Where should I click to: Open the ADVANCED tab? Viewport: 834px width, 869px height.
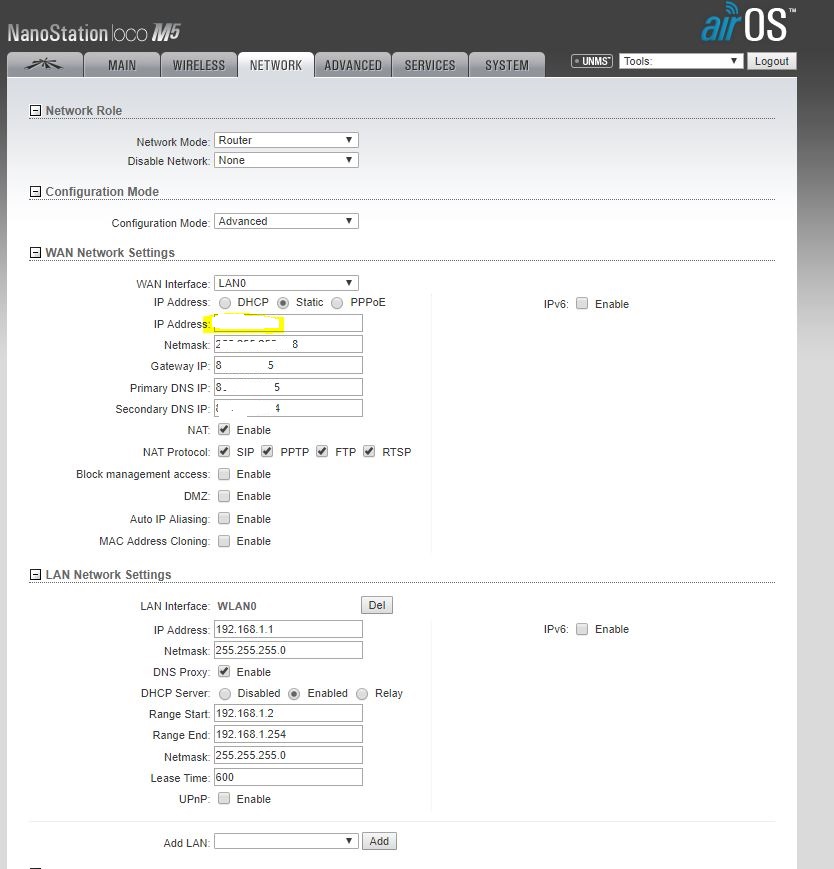click(353, 65)
